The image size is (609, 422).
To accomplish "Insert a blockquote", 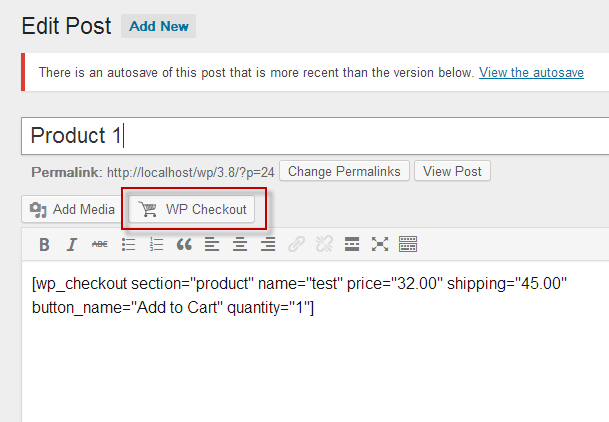I will pos(184,245).
